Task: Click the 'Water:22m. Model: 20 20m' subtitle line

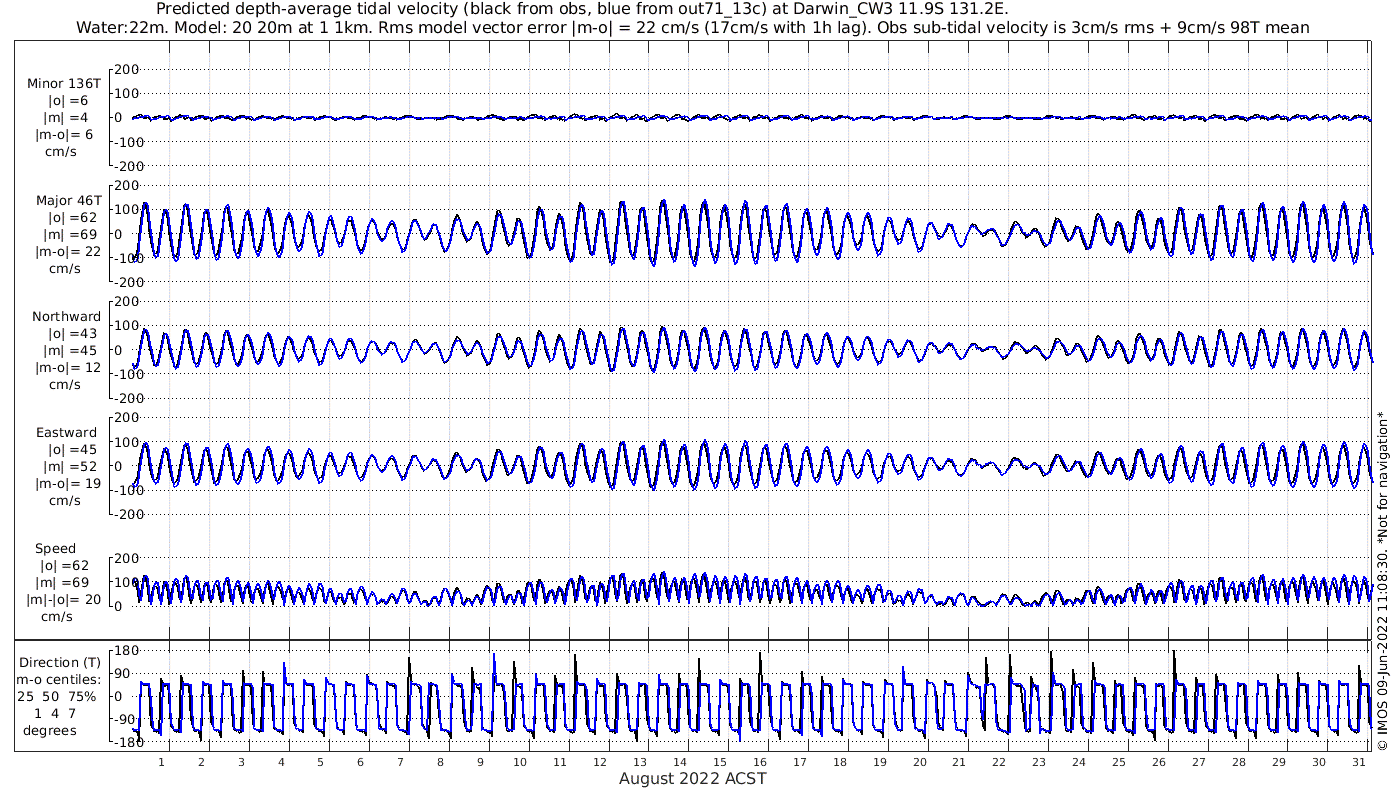Action: pos(693,27)
